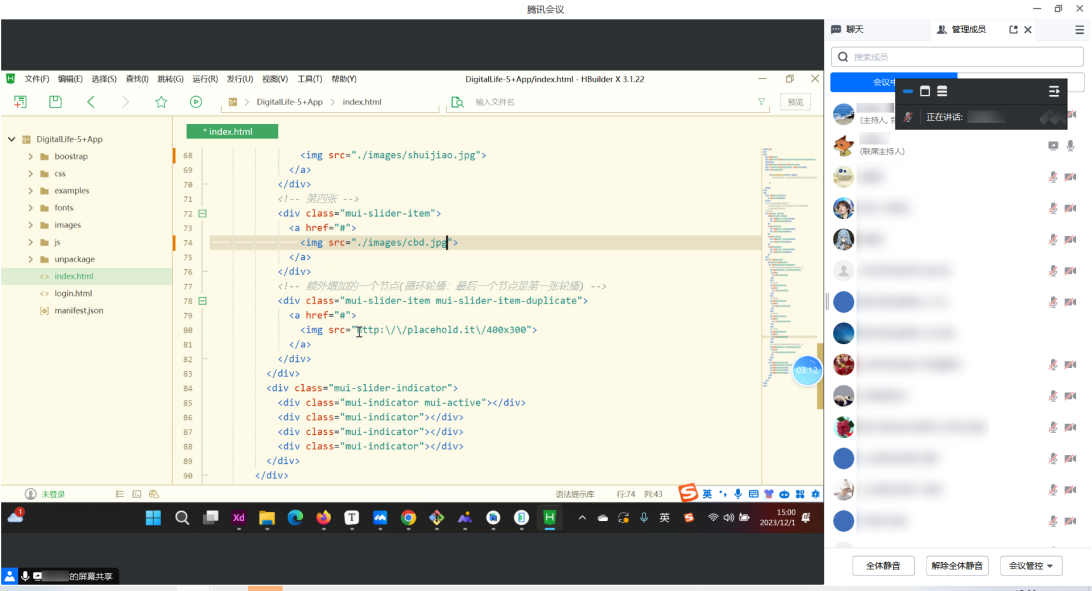Switch to HBuilder X taskbar icon
The width and height of the screenshot is (1092, 591).
tap(549, 518)
